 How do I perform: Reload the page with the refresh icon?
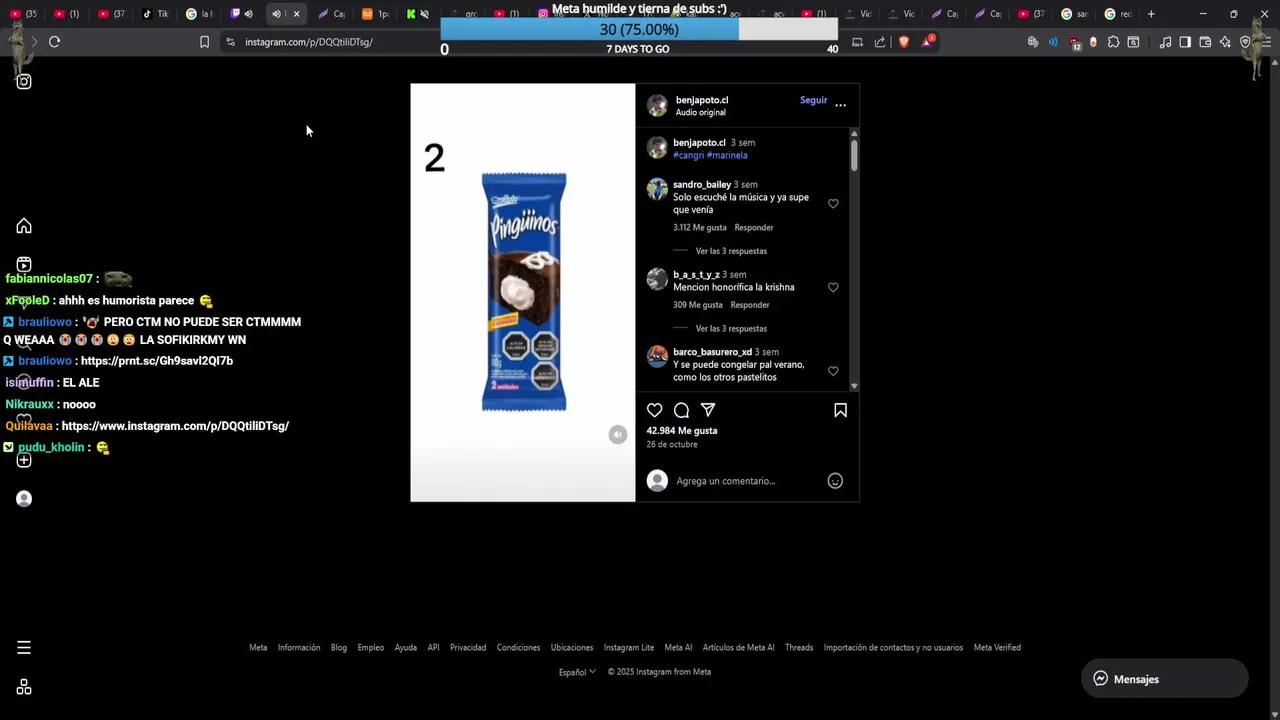click(x=54, y=42)
